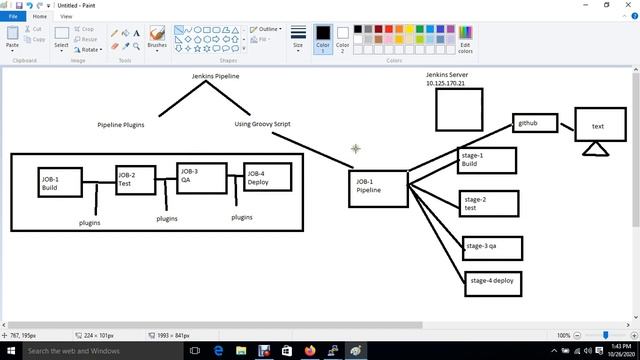This screenshot has height=360, width=640.
Task: Select the Text tool
Action: 137,33
